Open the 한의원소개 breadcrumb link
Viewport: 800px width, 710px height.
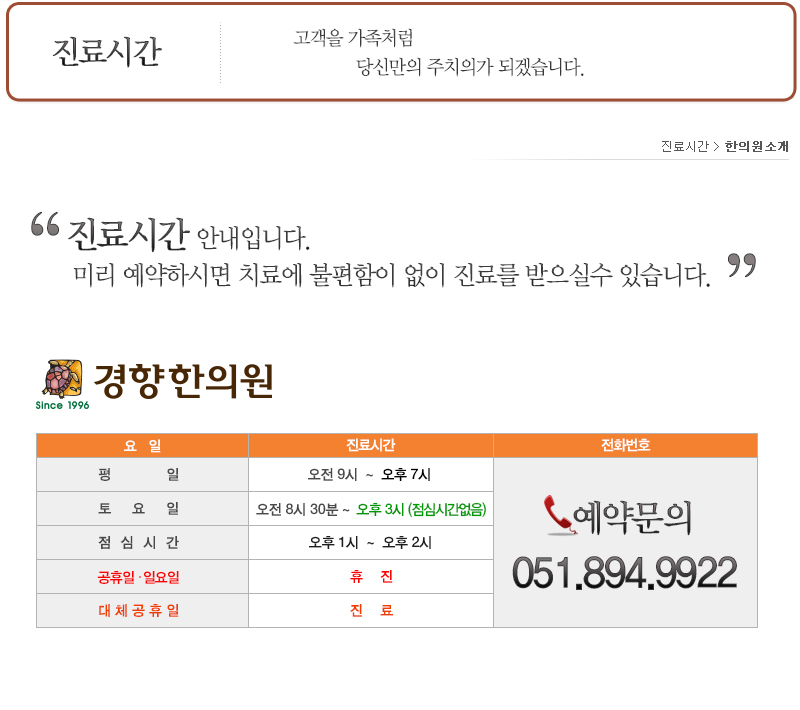(756, 146)
